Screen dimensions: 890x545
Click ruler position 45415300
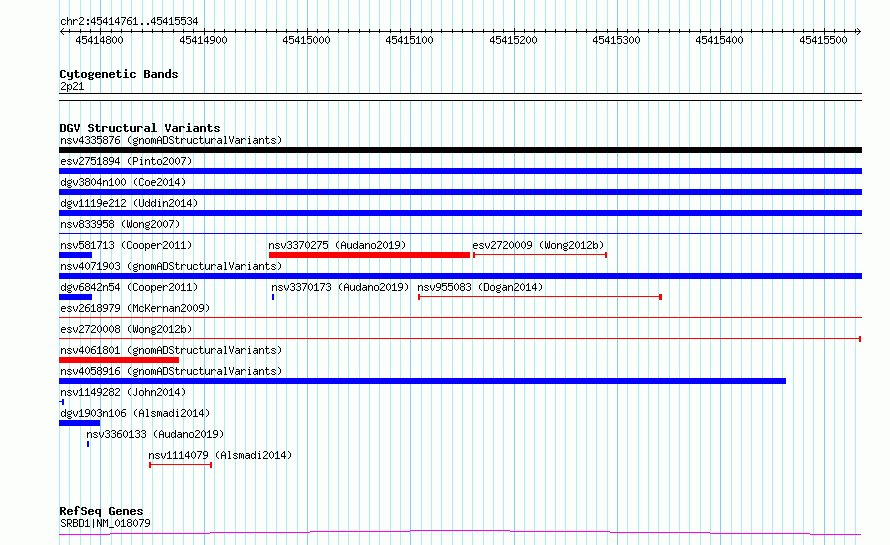[616, 40]
